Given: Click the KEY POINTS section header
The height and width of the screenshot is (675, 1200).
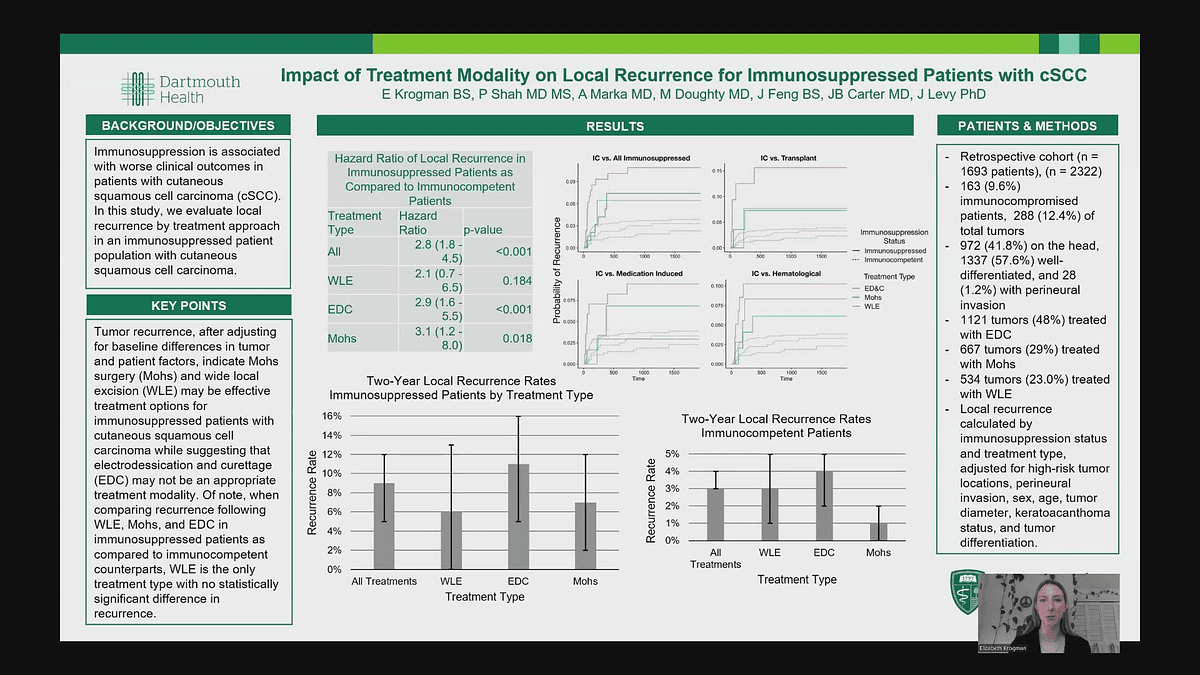Looking at the screenshot, I should pos(188,305).
